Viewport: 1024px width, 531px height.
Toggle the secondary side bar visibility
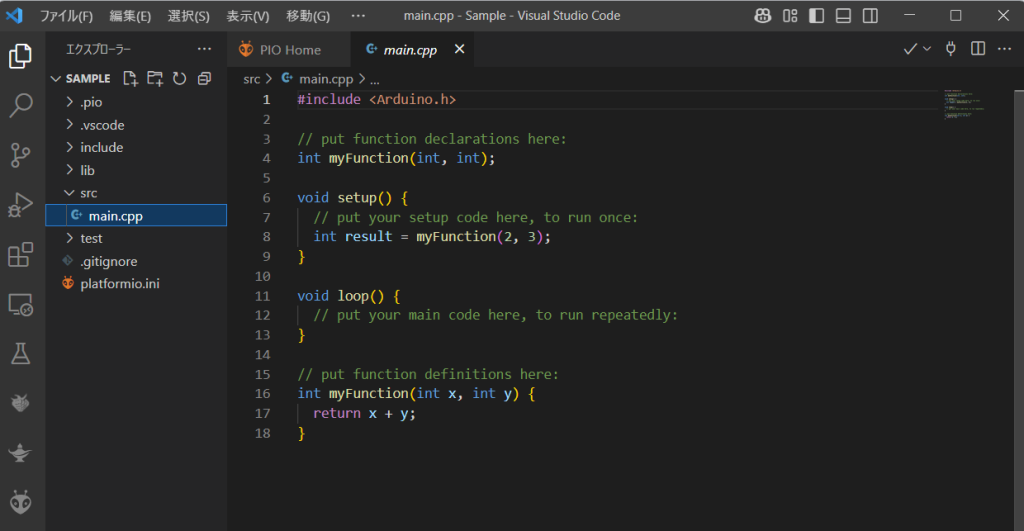pos(871,16)
